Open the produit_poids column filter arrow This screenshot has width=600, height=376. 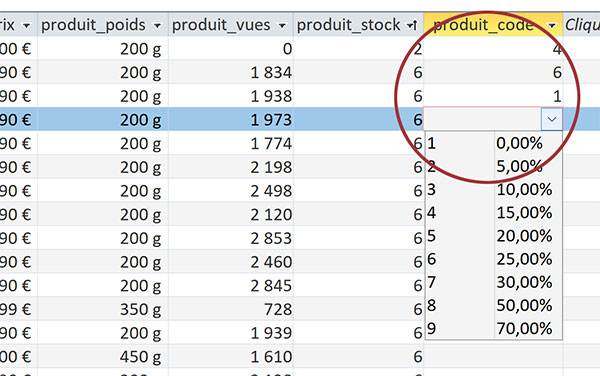(157, 26)
